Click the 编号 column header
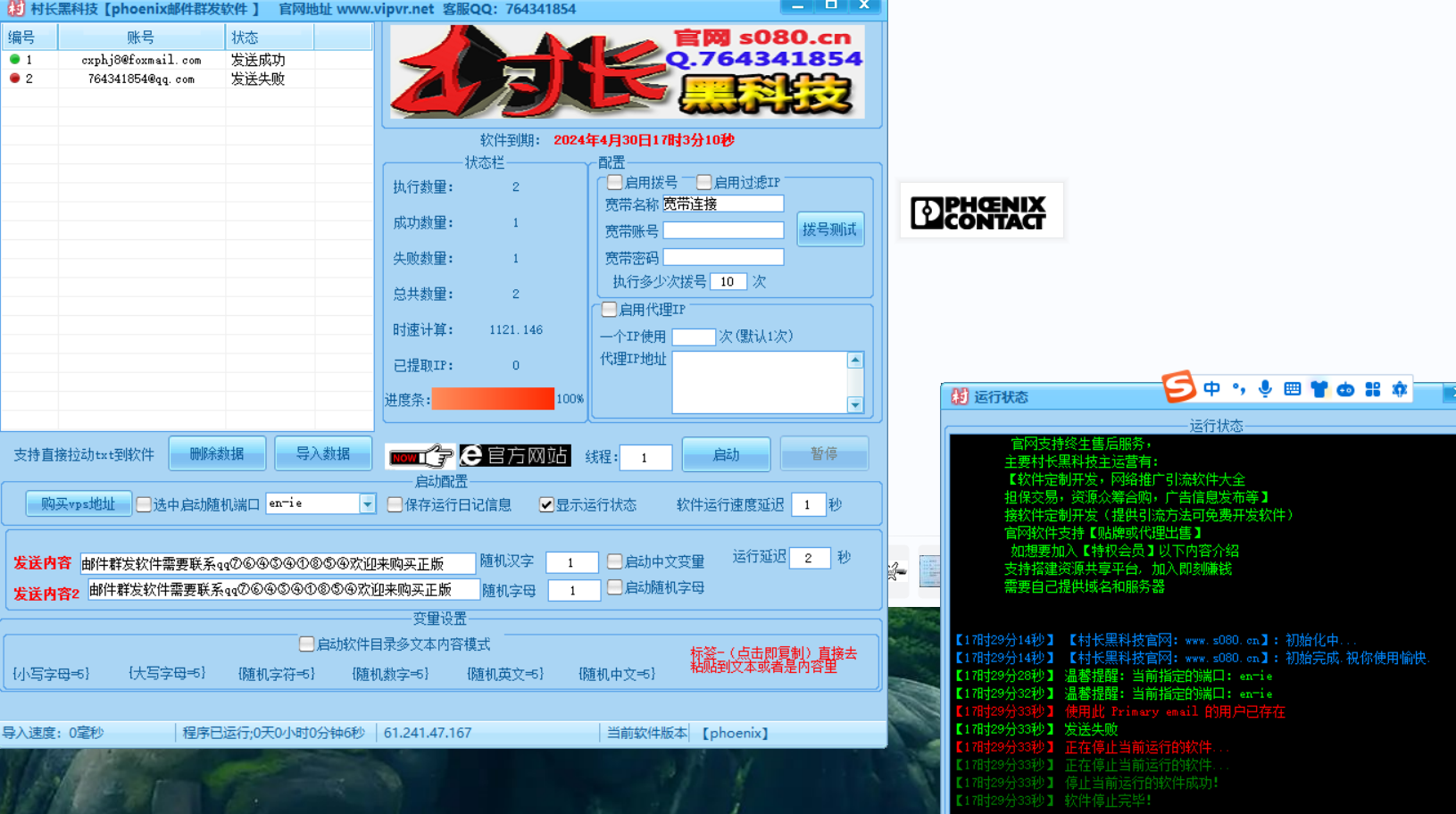1456x814 pixels. [x=29, y=37]
